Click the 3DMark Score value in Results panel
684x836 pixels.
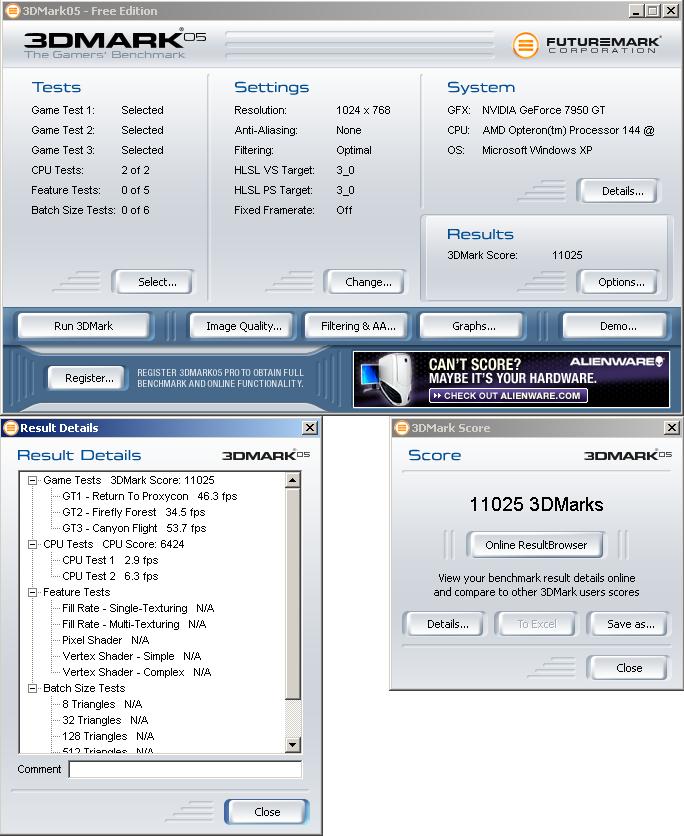567,255
